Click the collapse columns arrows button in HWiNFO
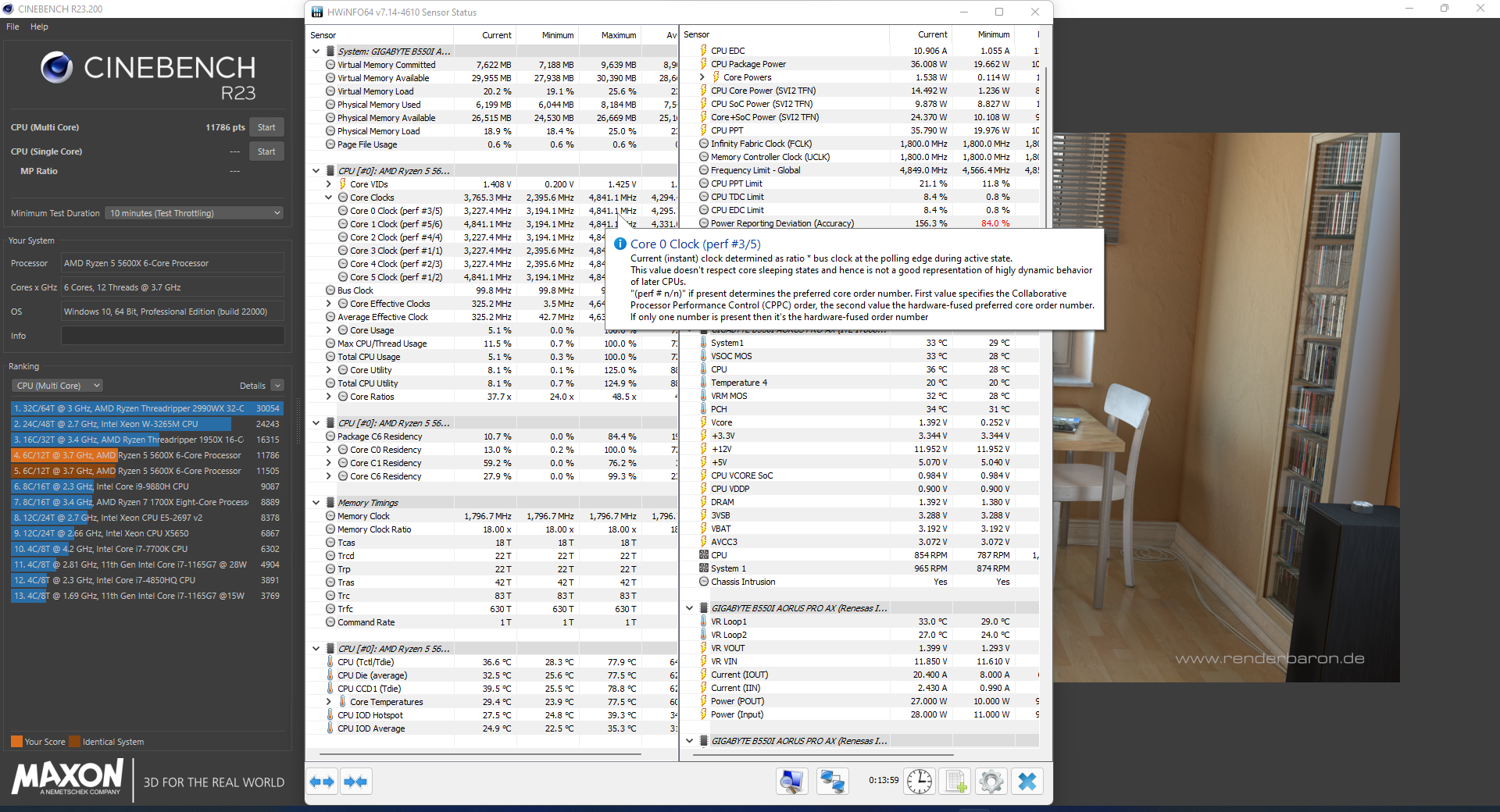The image size is (1500, 812). pyautogui.click(x=356, y=782)
